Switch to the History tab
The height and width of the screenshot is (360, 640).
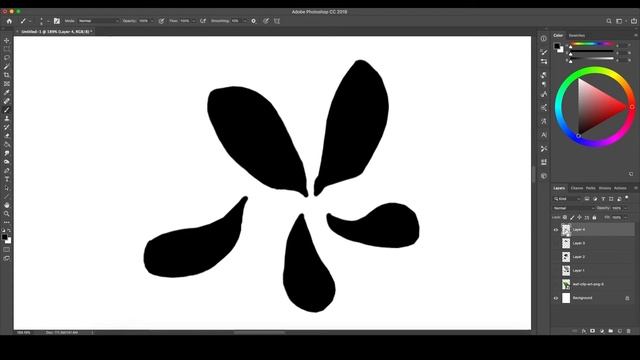pos(604,188)
